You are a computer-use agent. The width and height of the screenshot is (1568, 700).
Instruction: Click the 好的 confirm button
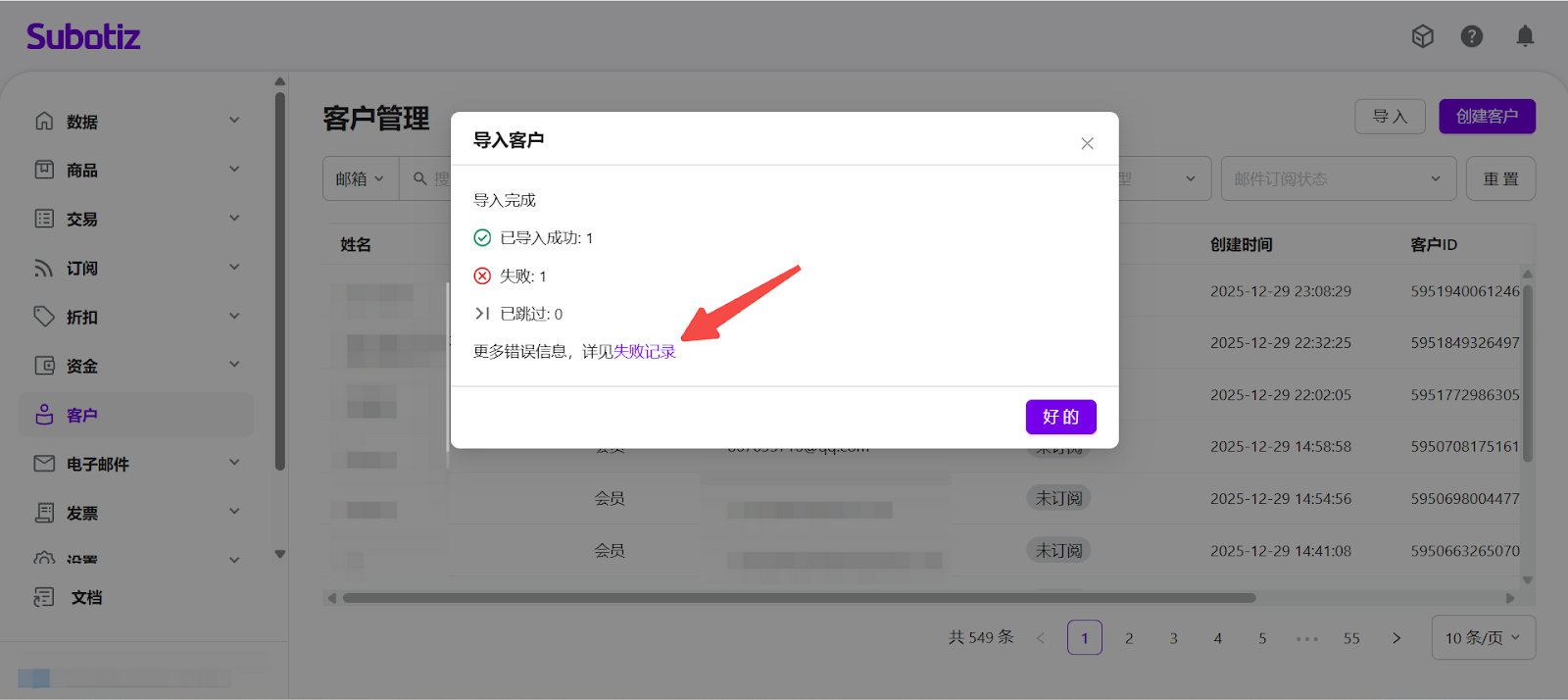click(1060, 417)
